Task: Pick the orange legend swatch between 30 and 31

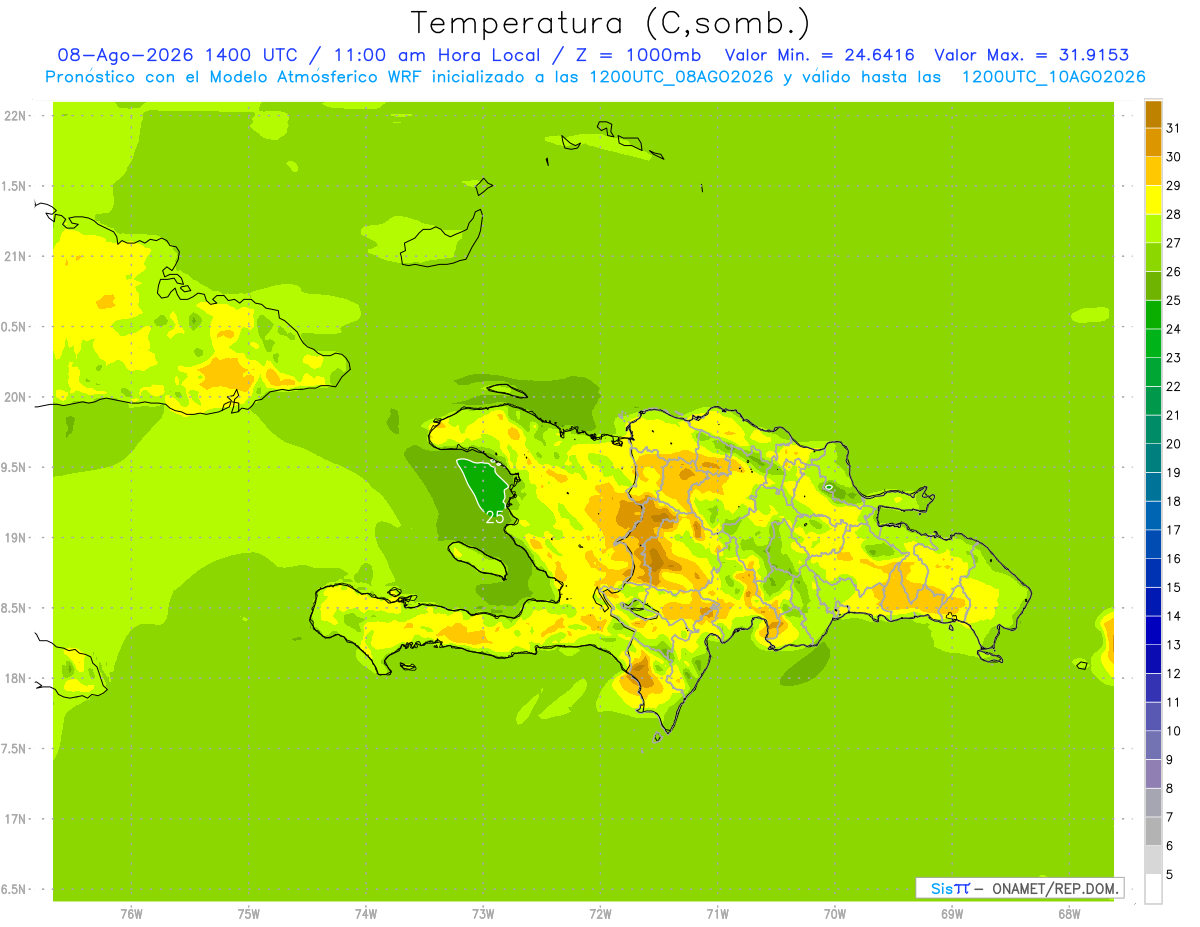Action: (1153, 142)
